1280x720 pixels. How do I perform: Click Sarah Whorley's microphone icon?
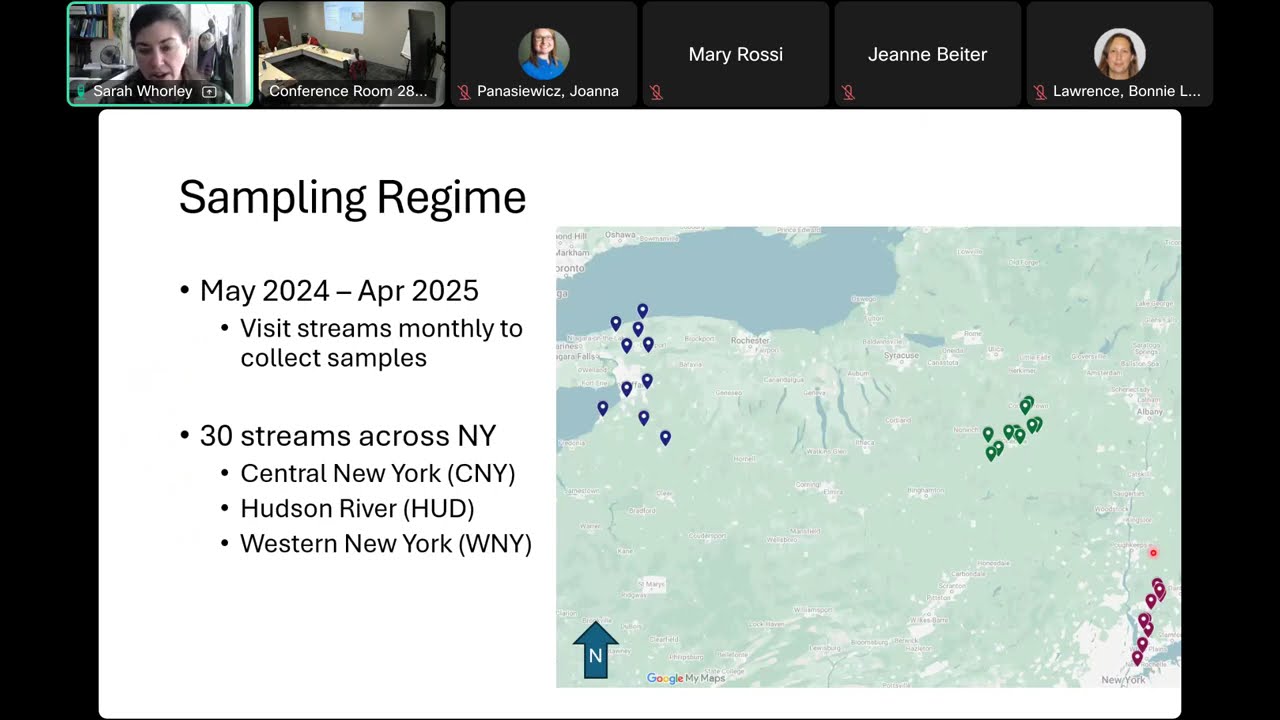click(x=82, y=91)
